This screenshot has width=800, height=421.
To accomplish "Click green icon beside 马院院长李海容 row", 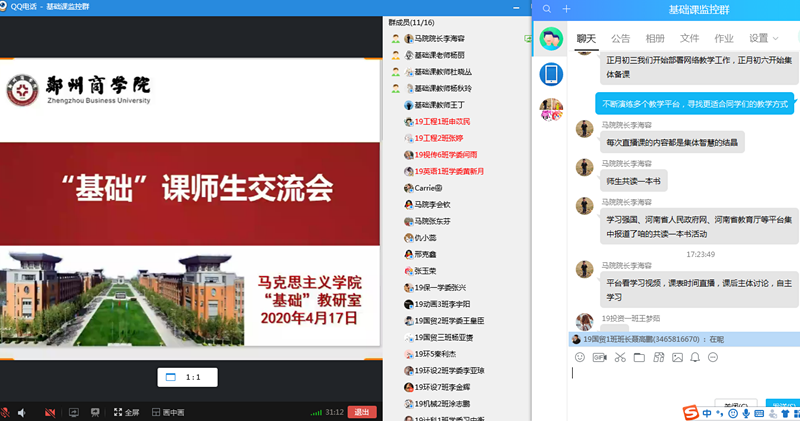I will click(x=528, y=39).
